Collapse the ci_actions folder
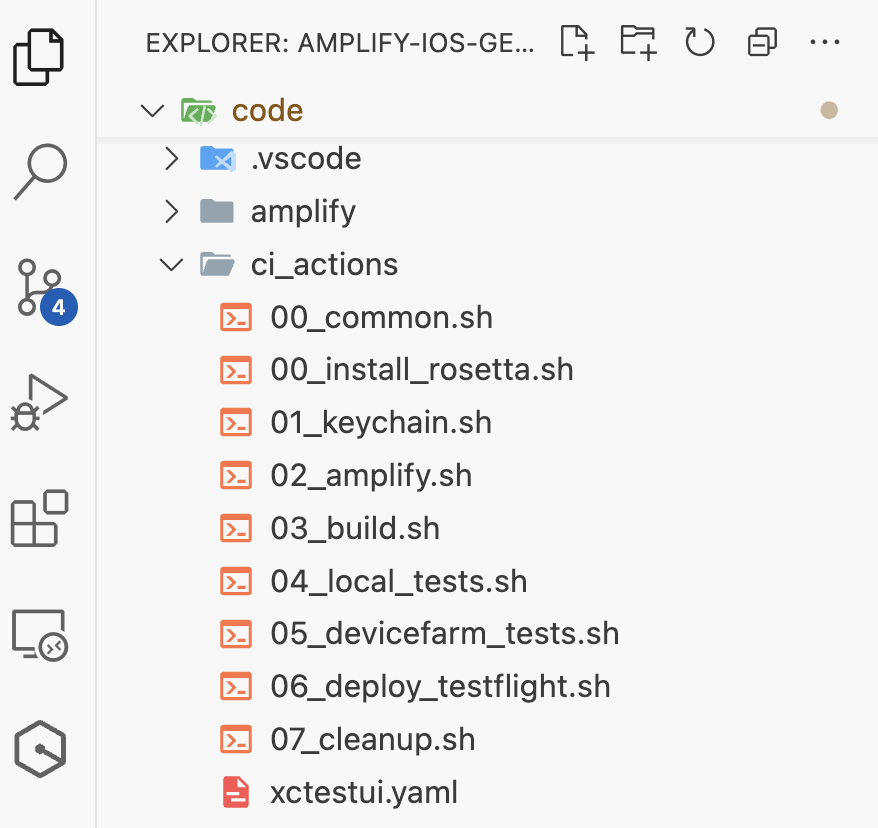Screen dimensions: 878x828 coord(171,264)
